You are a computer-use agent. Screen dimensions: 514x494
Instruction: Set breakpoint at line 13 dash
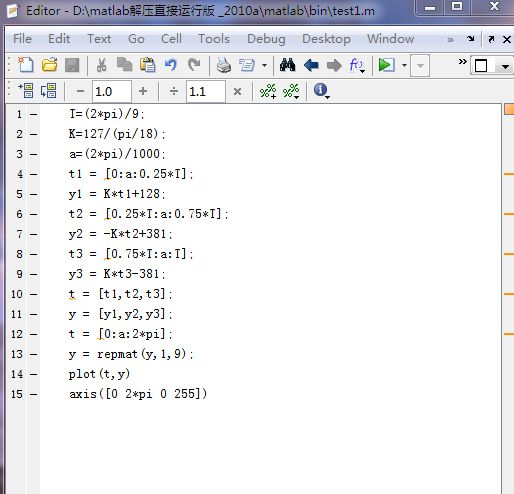(33, 354)
